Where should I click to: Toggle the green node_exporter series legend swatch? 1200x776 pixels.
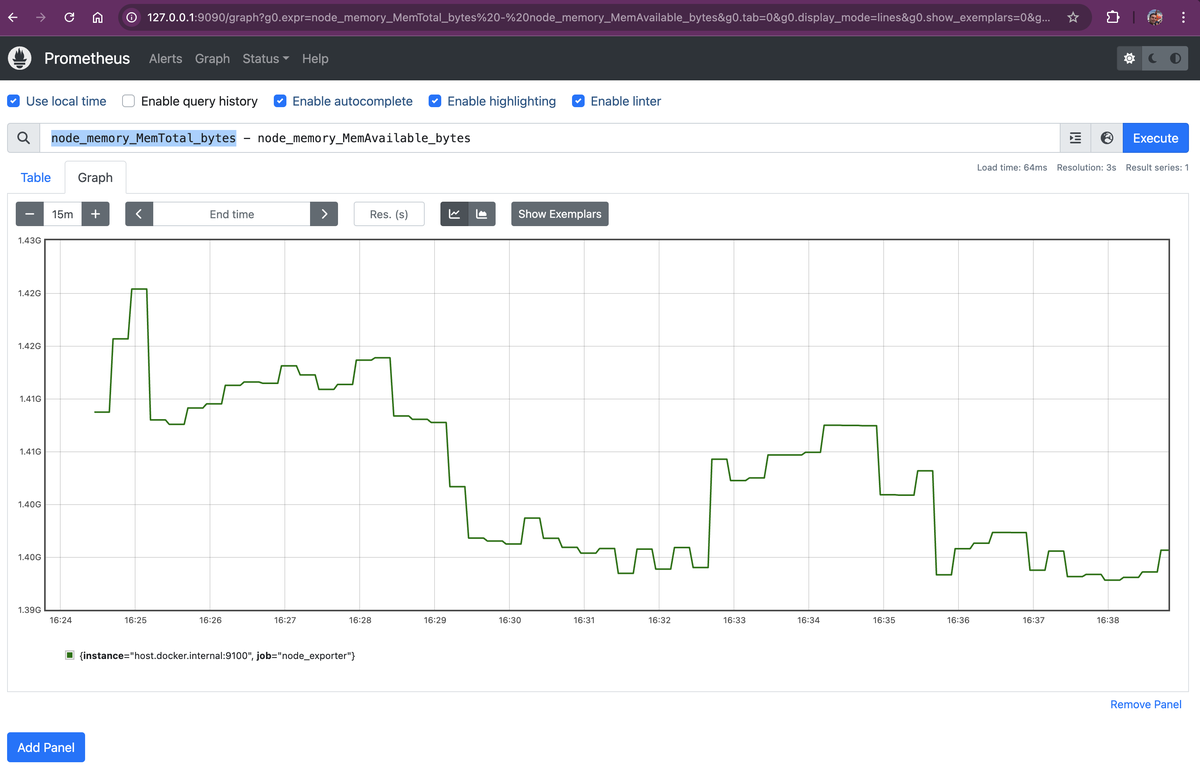tap(70, 655)
